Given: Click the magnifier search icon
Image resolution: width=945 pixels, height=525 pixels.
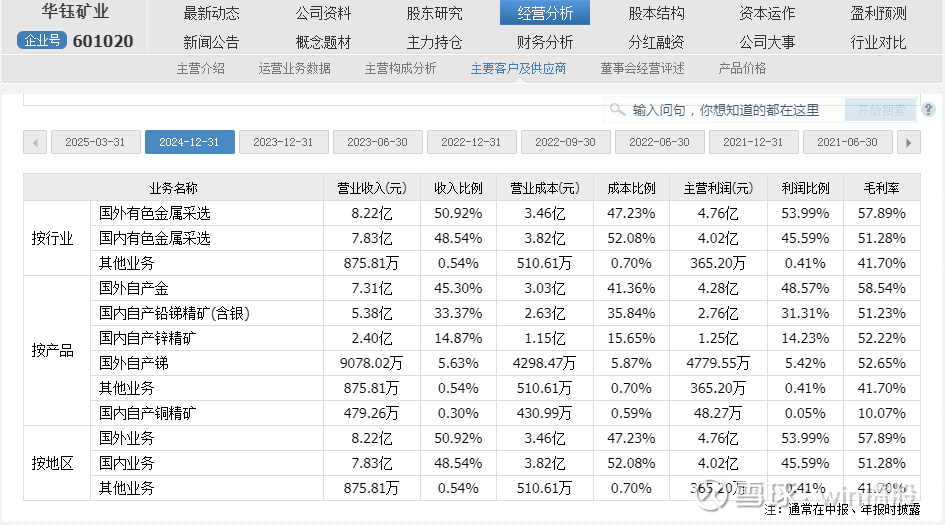Looking at the screenshot, I should (x=617, y=109).
